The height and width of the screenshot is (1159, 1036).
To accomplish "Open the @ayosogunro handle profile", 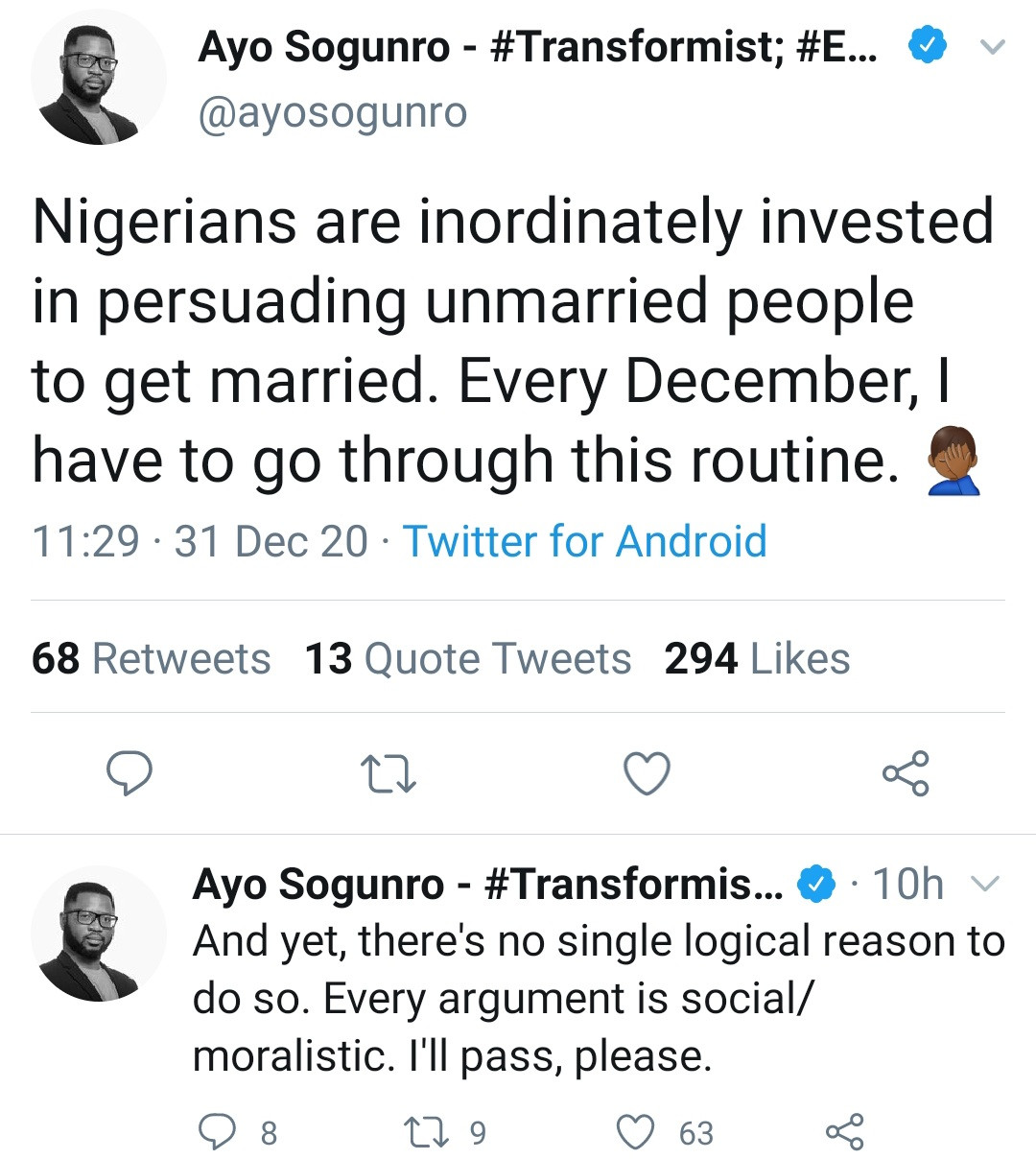I will (x=332, y=113).
